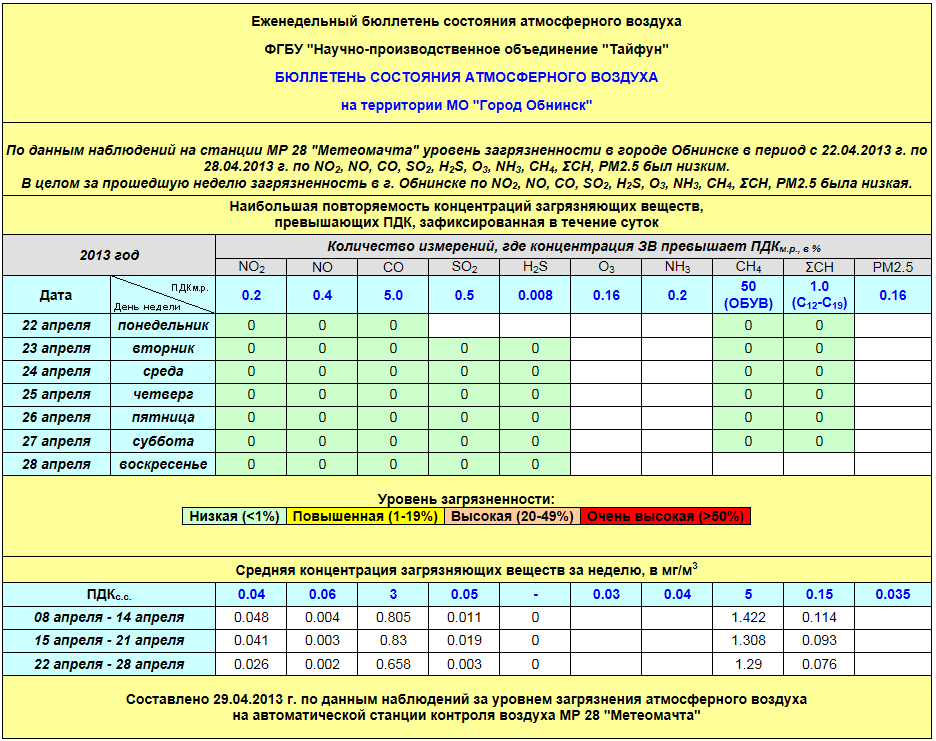
Task: Select the "воскресенье" weekday cell
Action: (162, 464)
